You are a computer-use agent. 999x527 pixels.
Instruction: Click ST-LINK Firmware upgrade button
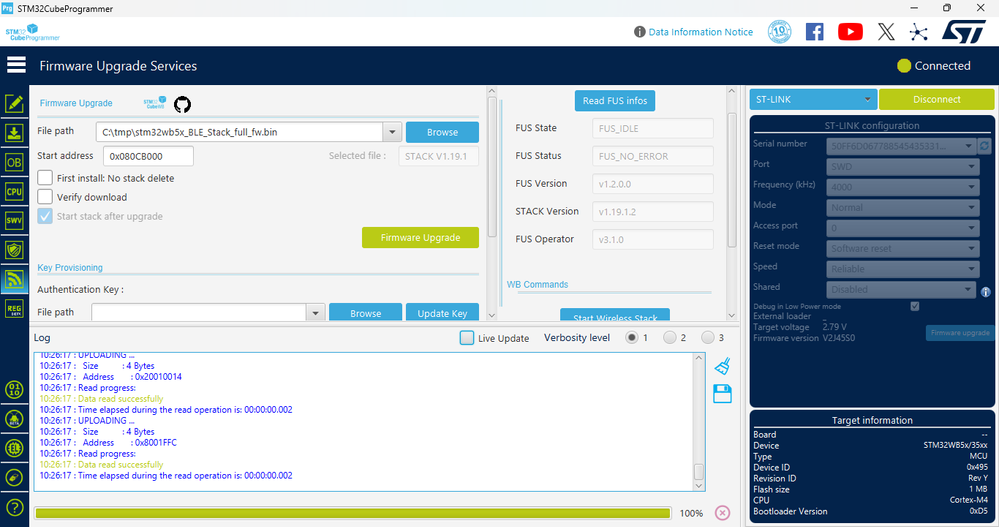pyautogui.click(x=959, y=333)
